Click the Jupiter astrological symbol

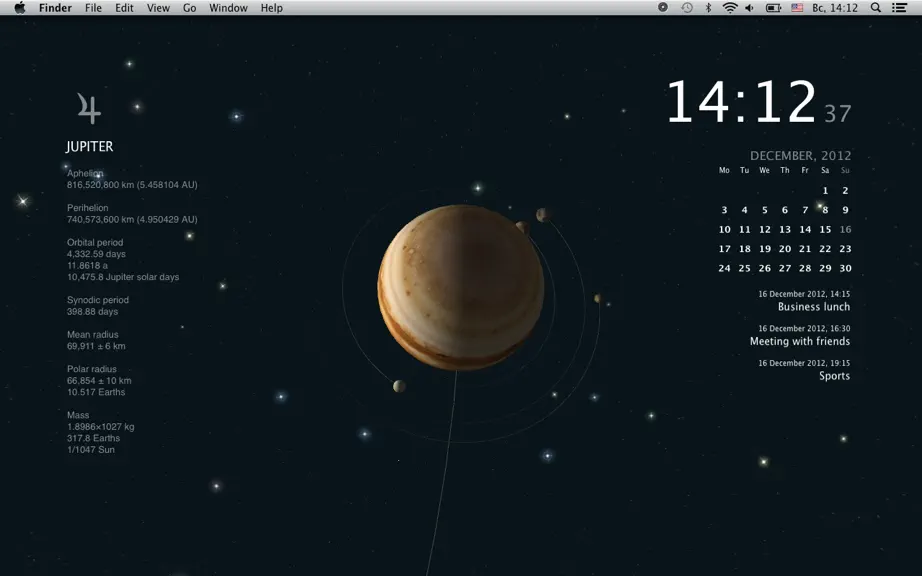tap(89, 108)
